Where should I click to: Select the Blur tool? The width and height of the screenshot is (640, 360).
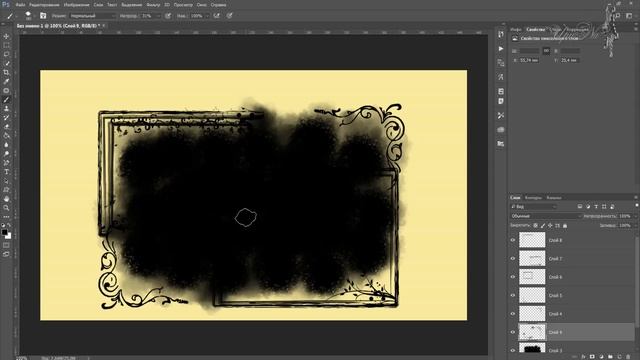point(6,144)
